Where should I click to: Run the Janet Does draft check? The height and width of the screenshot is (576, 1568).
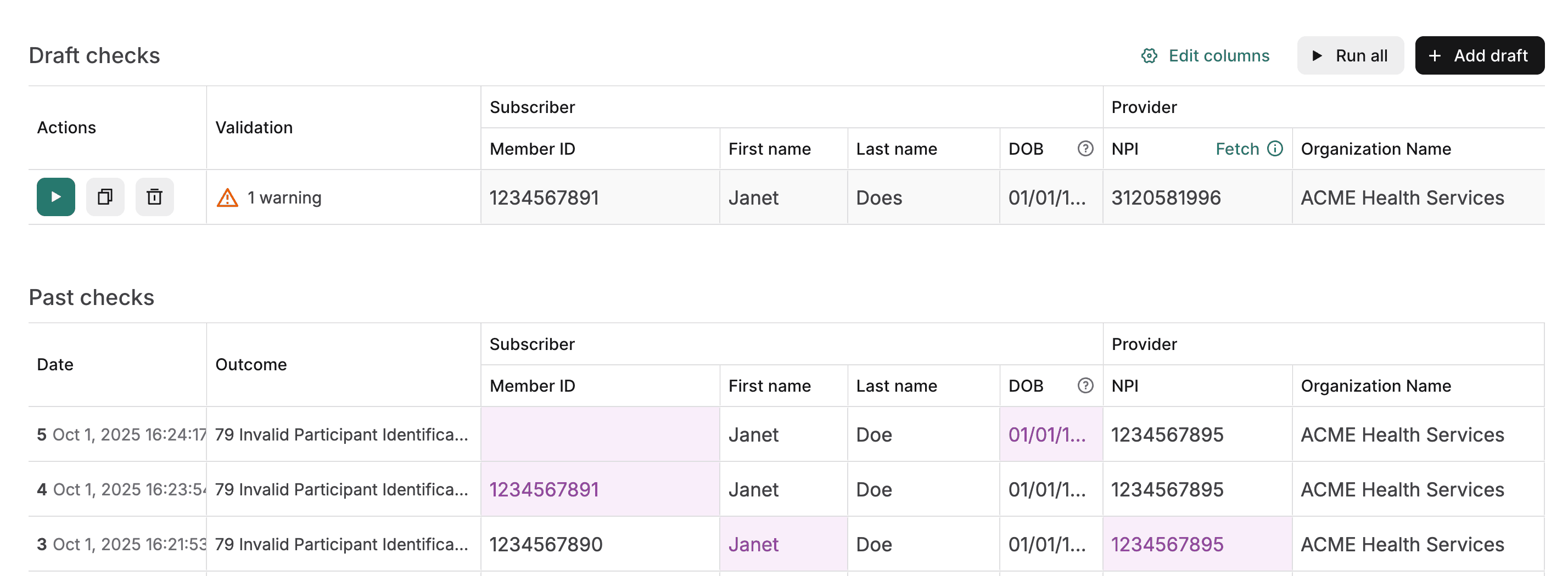(55, 196)
